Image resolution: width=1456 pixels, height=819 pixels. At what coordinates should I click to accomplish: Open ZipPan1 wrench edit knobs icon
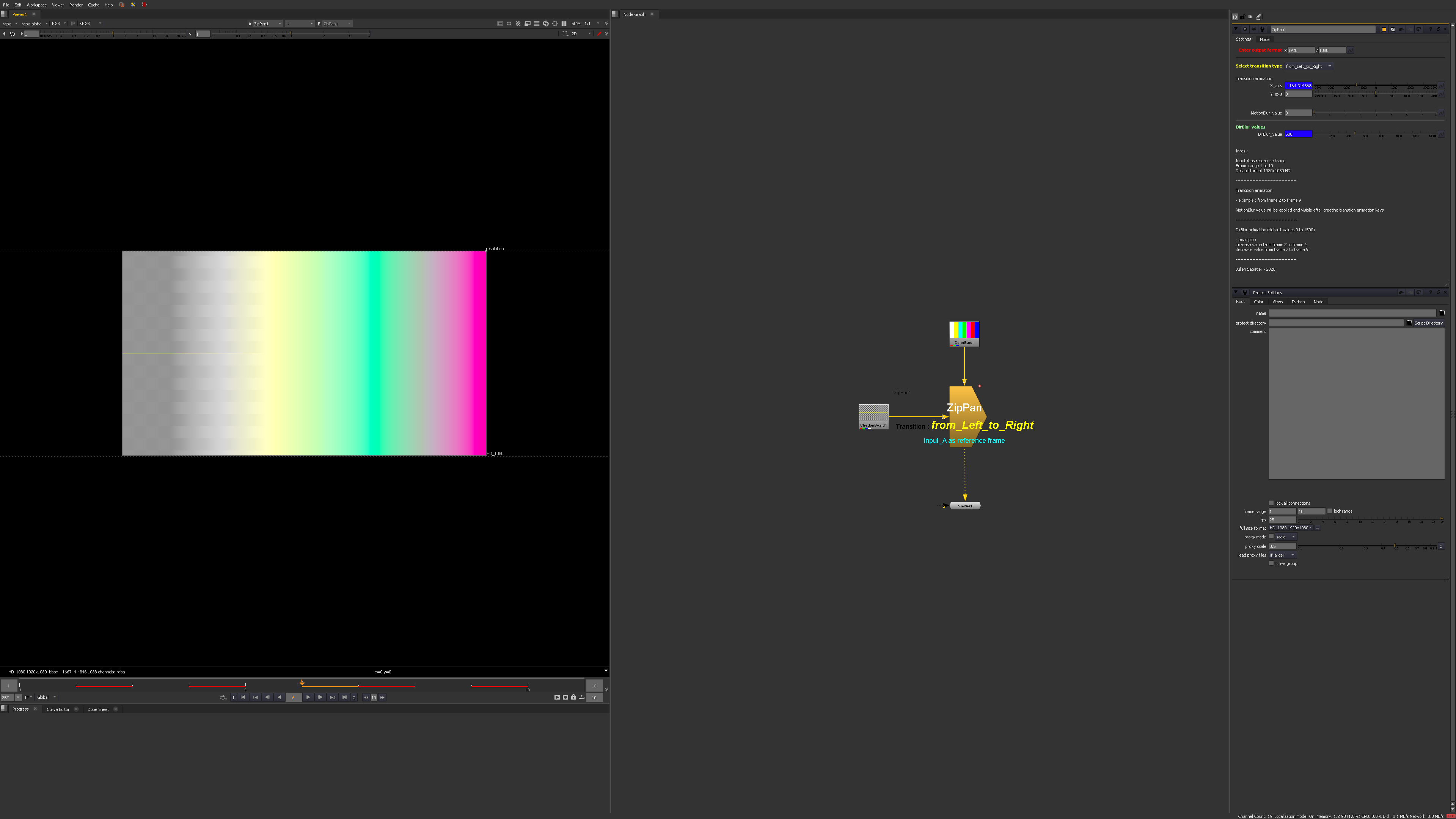pos(1262,30)
